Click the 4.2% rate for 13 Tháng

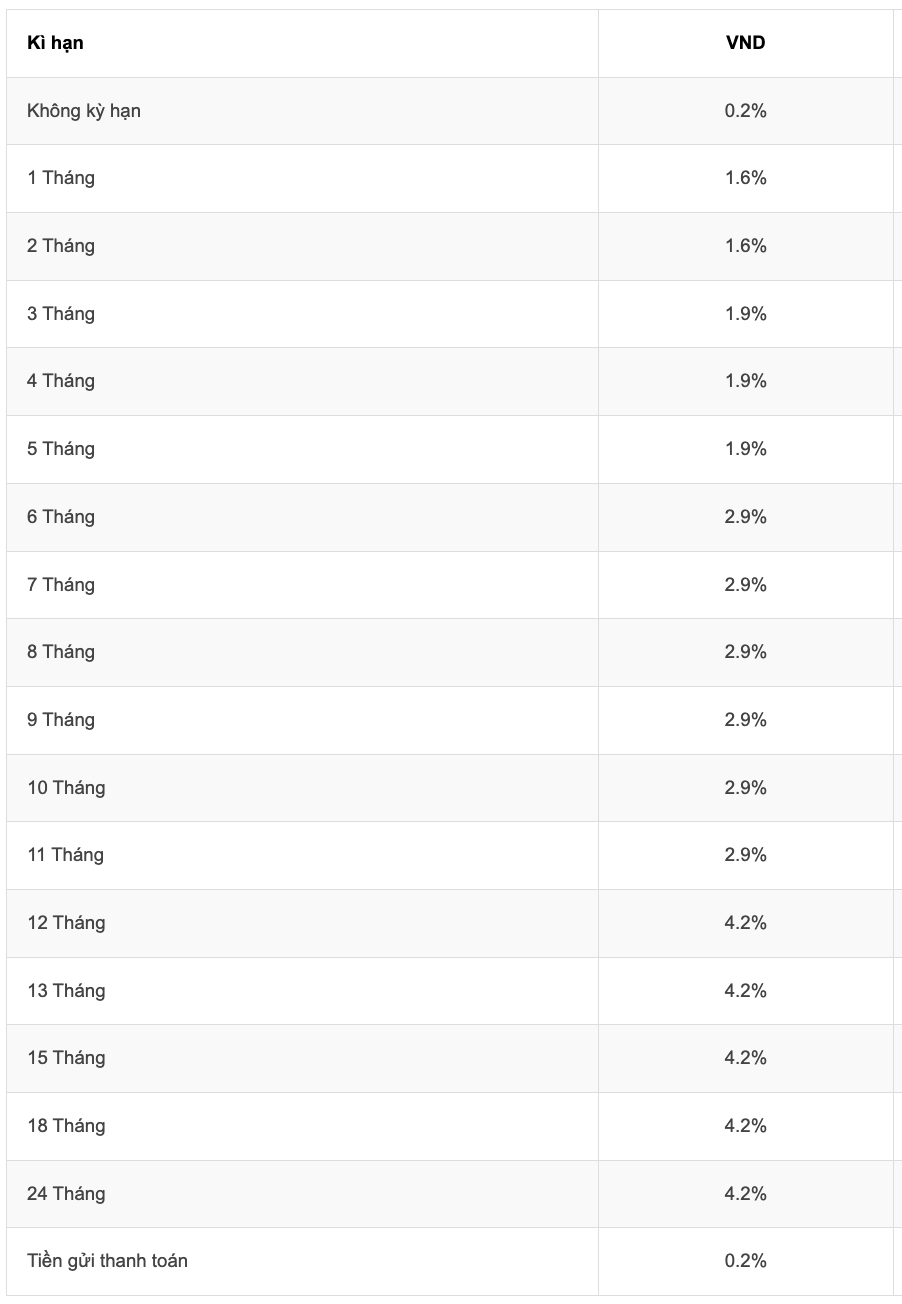745,991
